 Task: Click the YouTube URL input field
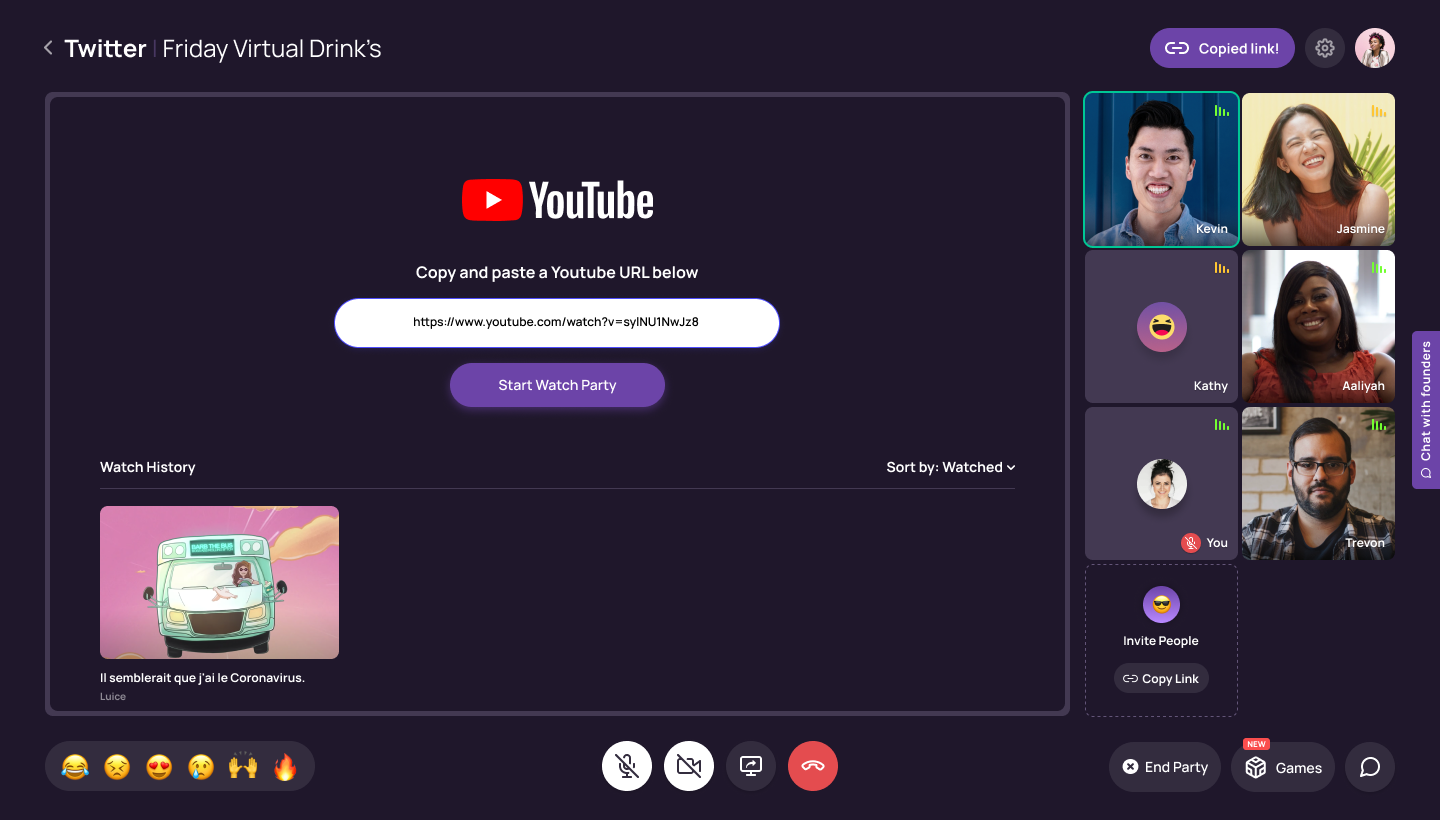point(557,323)
